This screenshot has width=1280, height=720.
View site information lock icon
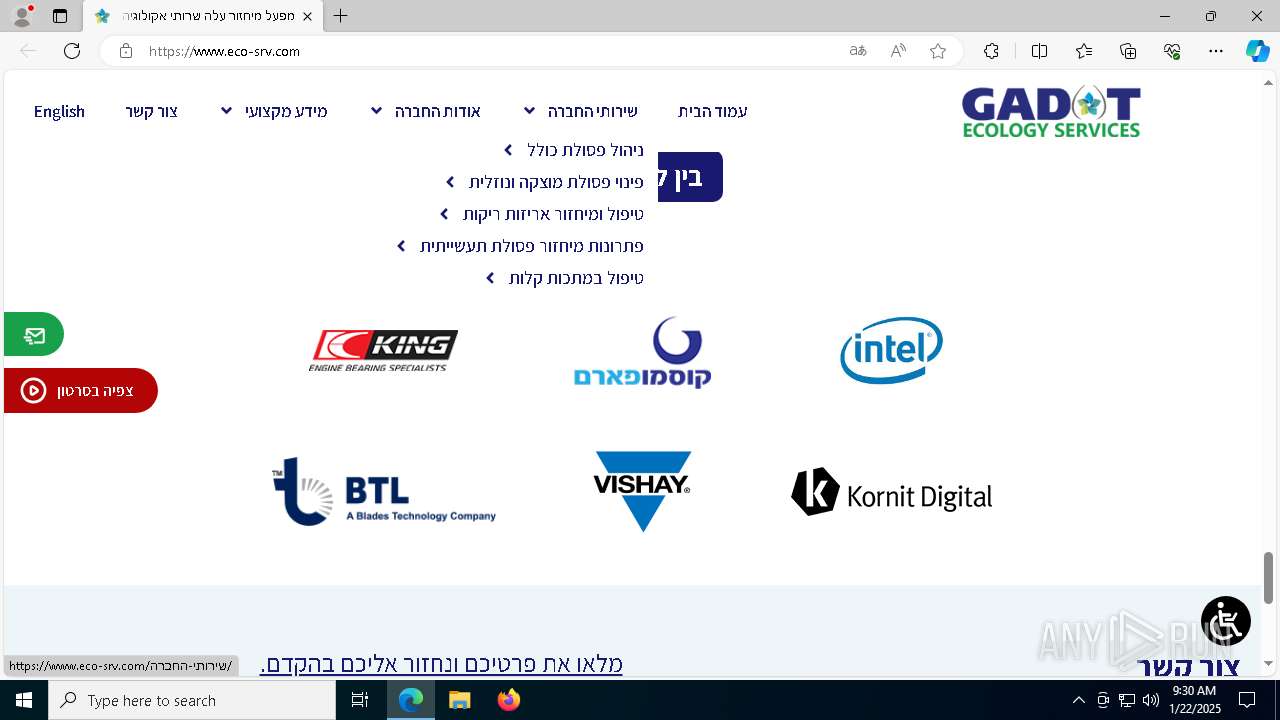pos(126,51)
